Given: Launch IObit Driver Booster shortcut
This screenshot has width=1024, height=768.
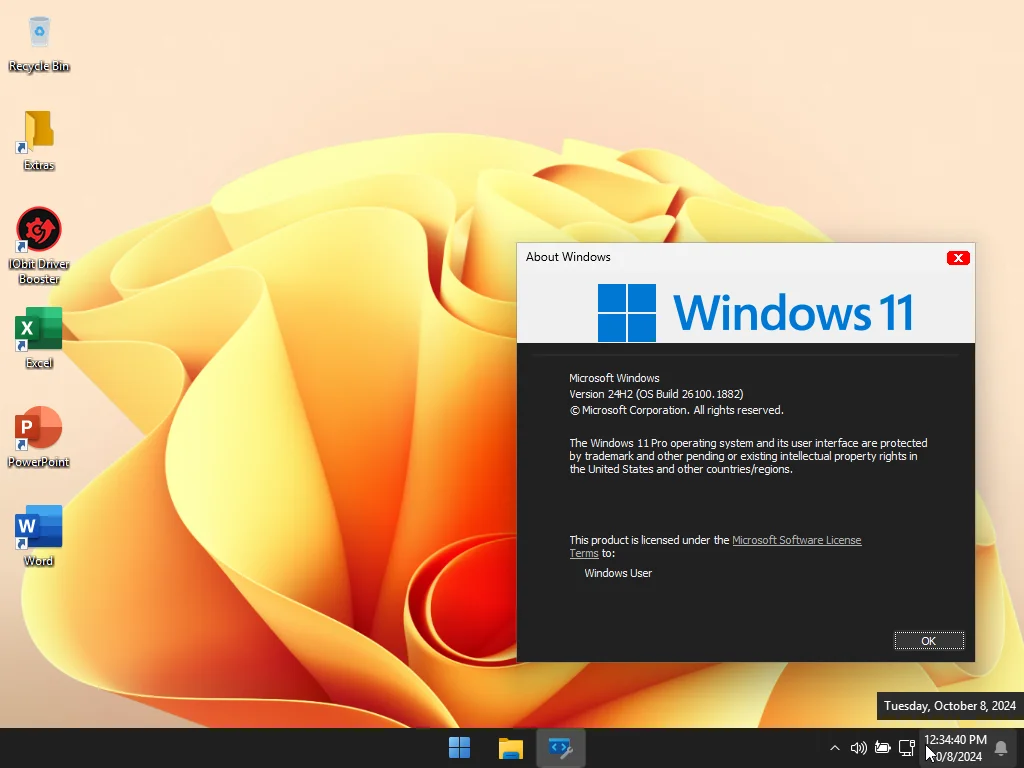Looking at the screenshot, I should [x=39, y=246].
